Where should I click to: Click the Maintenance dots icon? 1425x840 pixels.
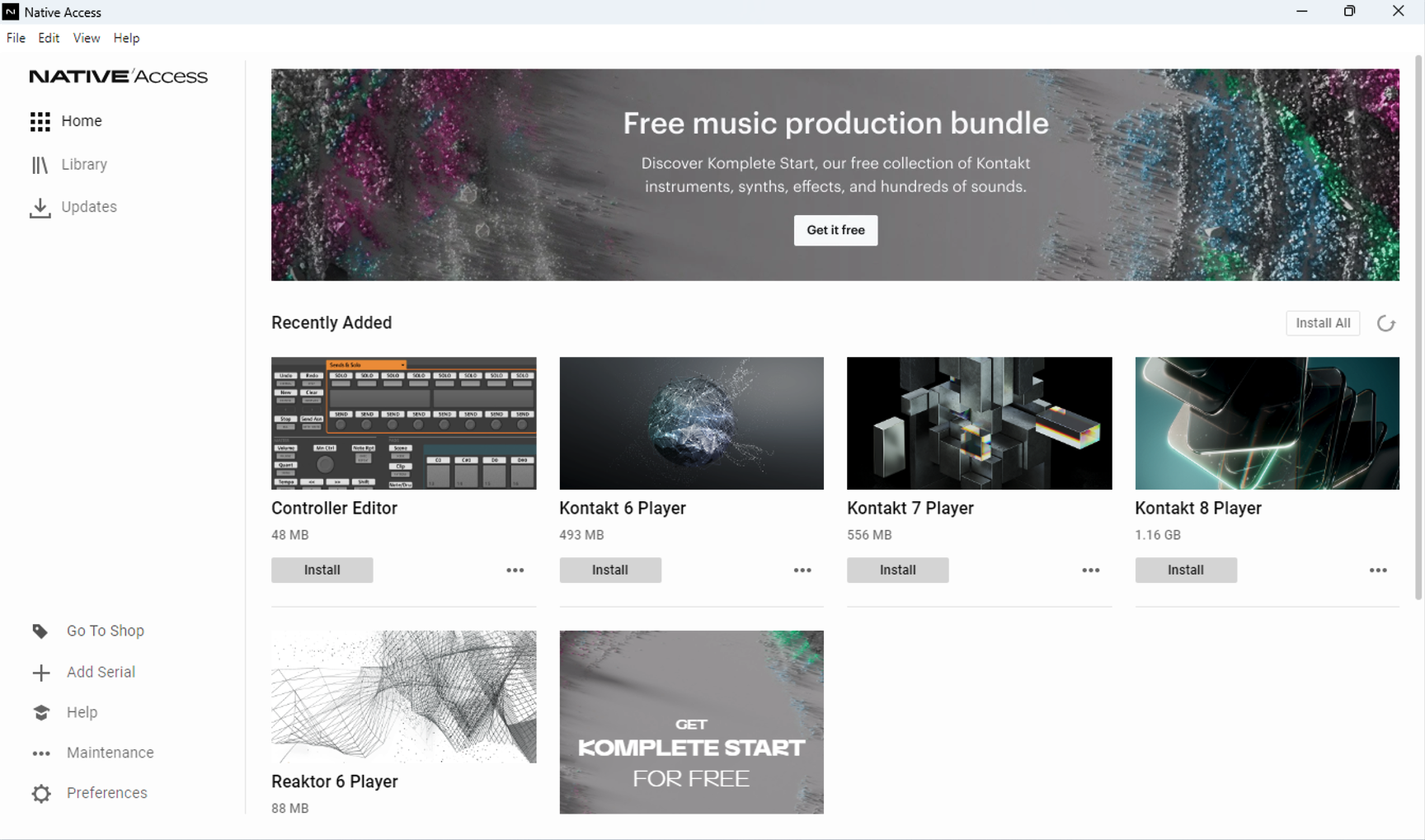[x=41, y=753]
